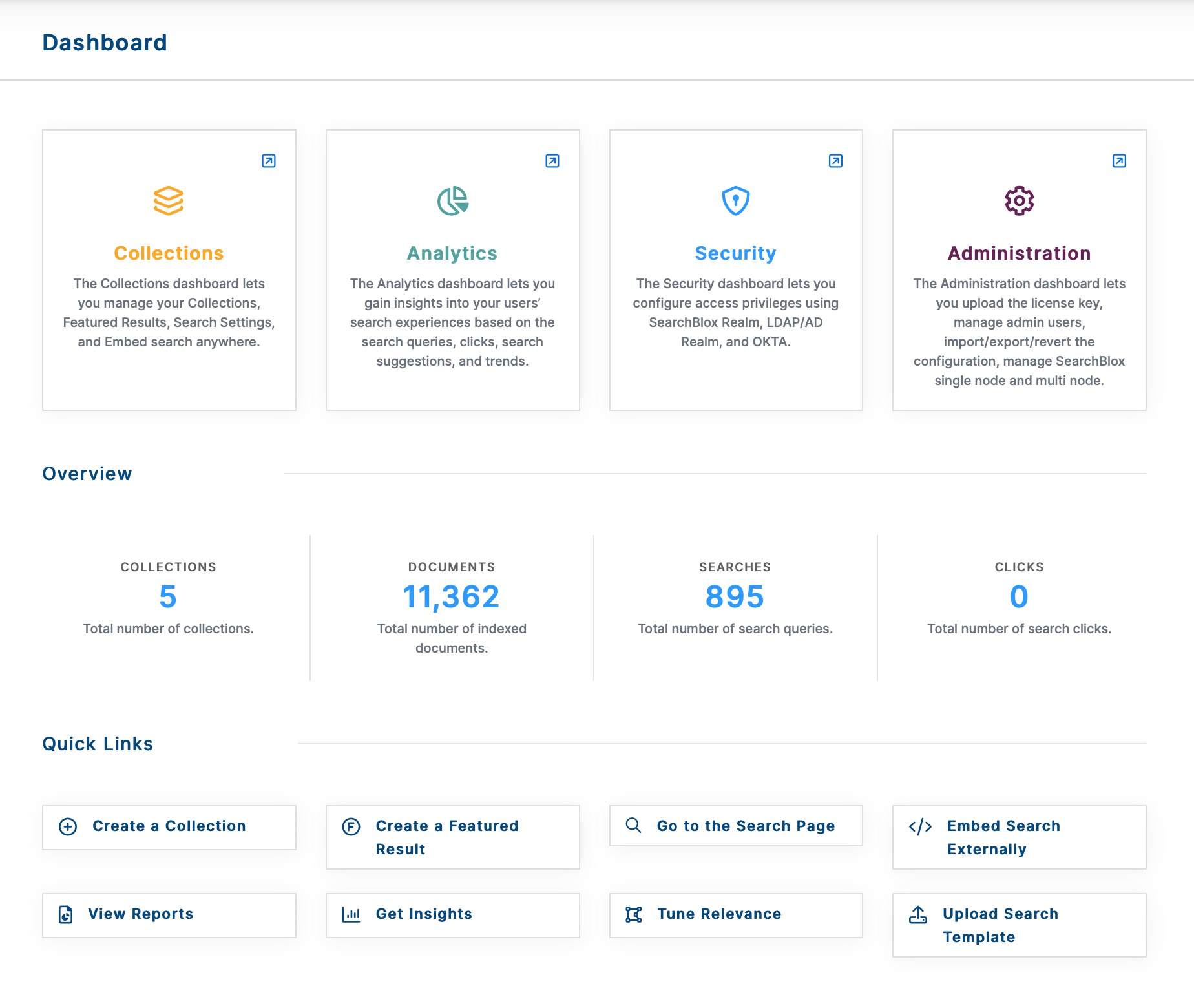The height and width of the screenshot is (1008, 1194).
Task: Open the Security dashboard heading
Action: tap(735, 253)
